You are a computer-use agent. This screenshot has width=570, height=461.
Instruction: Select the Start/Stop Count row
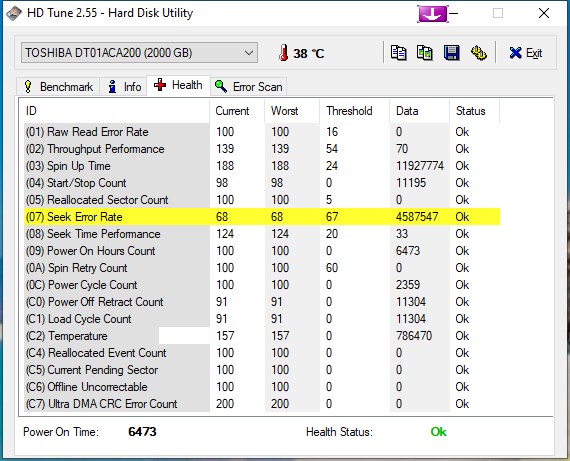[x=262, y=183]
